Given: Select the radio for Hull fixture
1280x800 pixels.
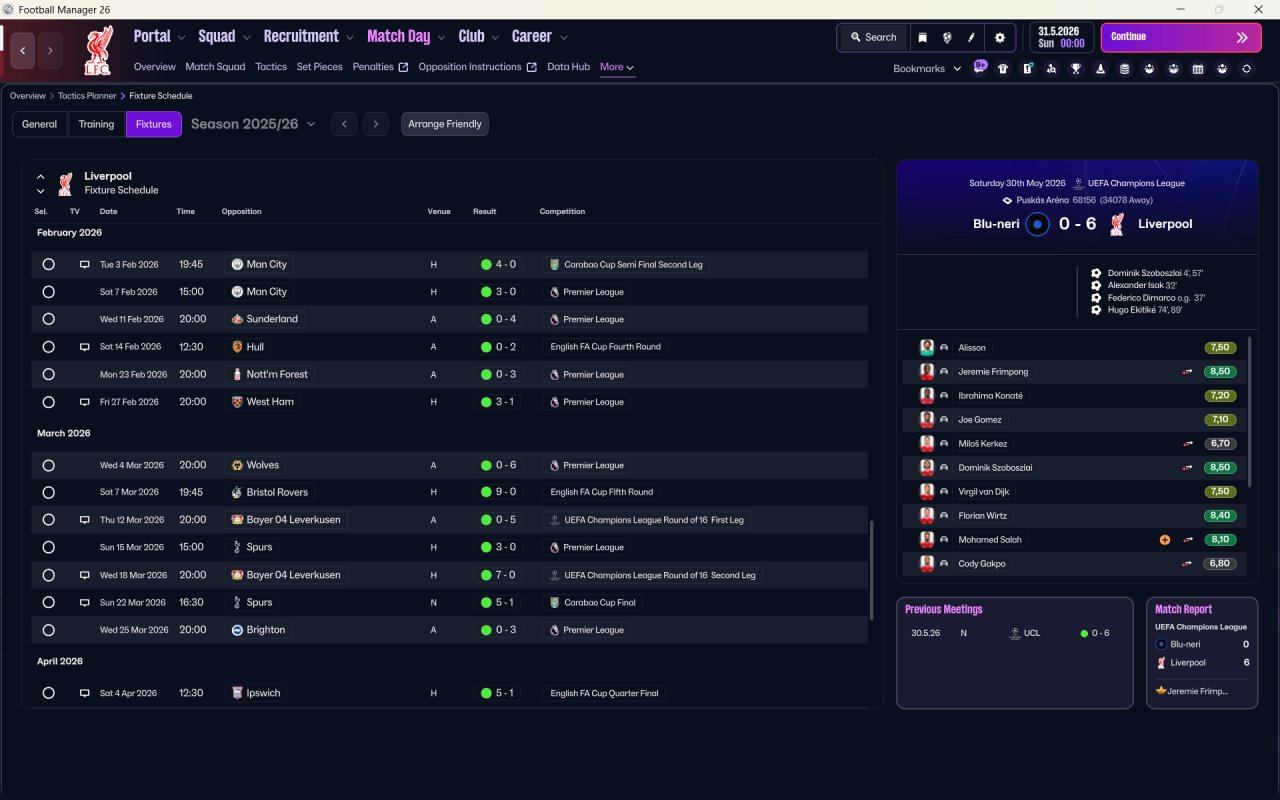Looking at the screenshot, I should pos(48,347).
